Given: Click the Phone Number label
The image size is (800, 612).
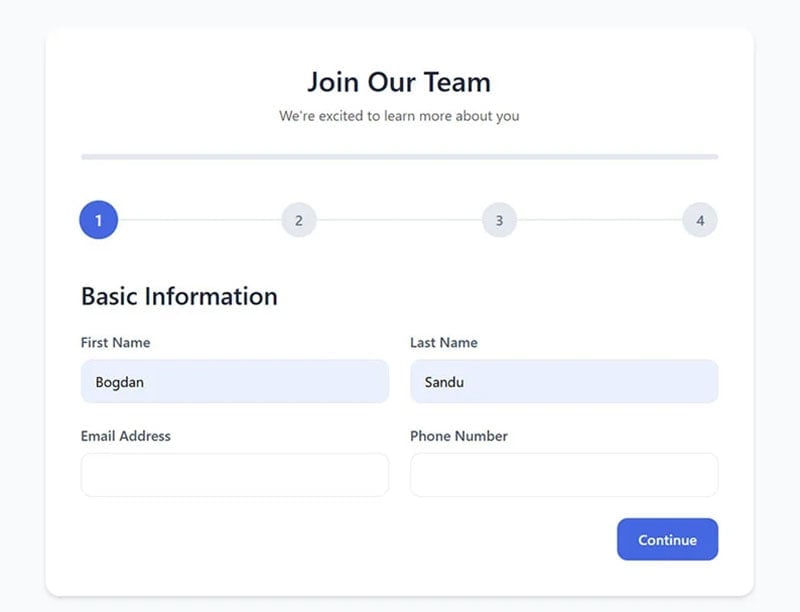Looking at the screenshot, I should click(x=459, y=436).
